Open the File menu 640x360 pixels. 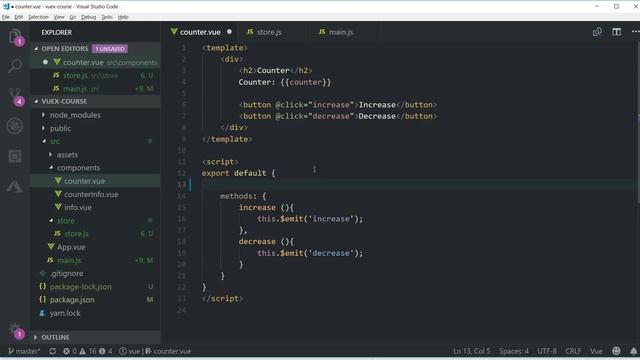click(6, 17)
